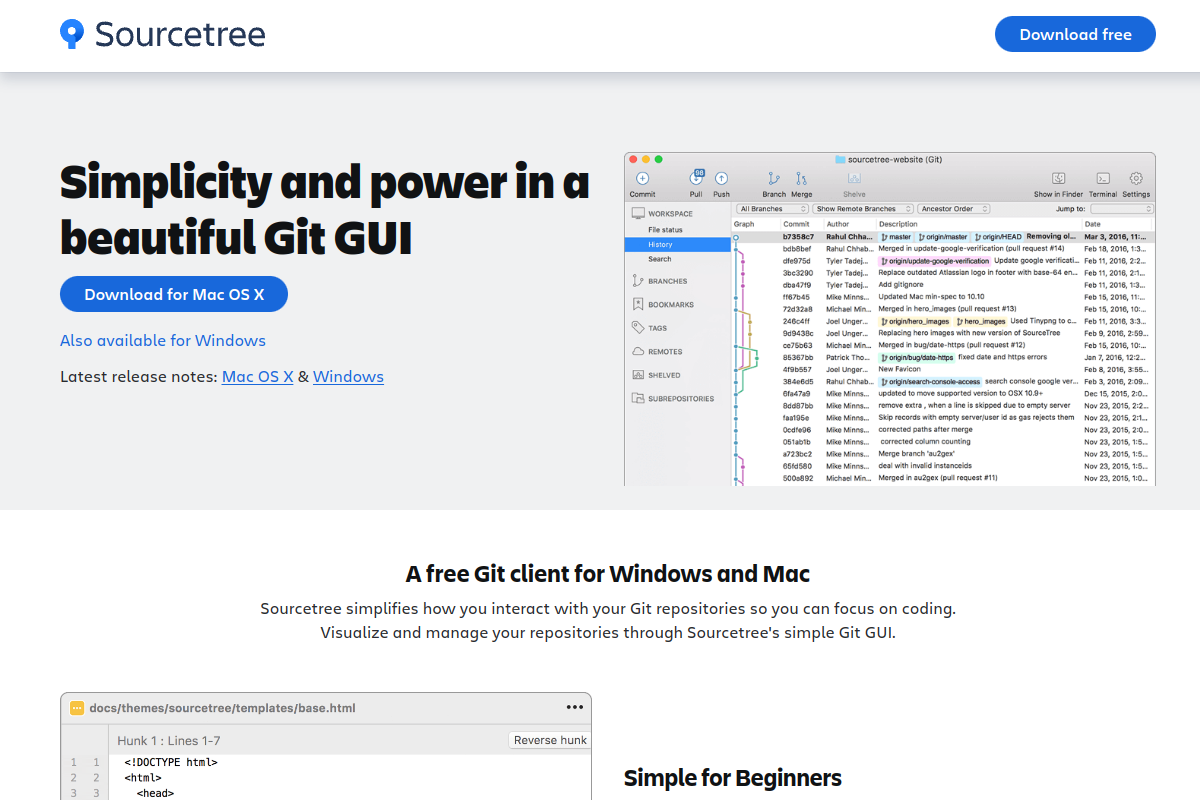Click the Pull icon with badge
The image size is (1200, 800).
696,178
